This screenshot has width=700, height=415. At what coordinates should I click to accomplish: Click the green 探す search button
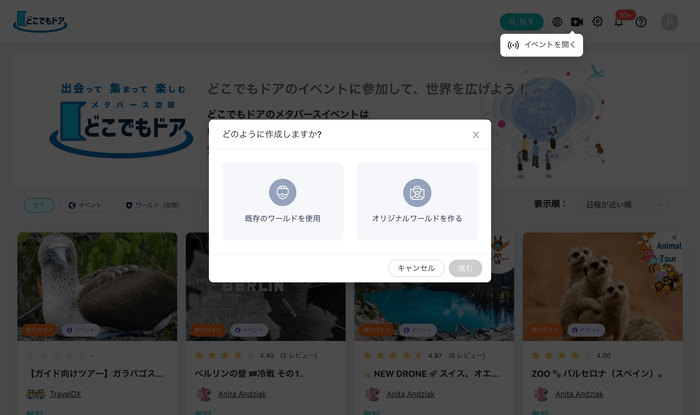521,21
